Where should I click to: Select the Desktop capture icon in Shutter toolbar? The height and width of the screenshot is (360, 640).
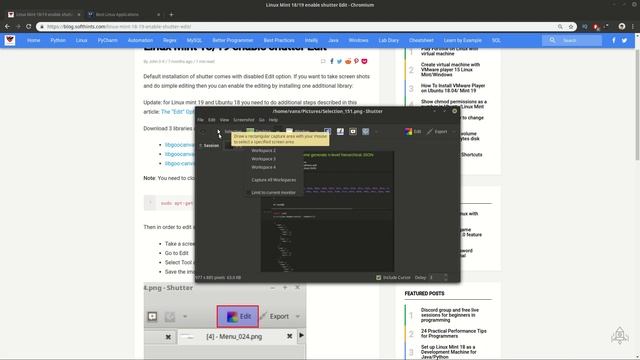250,131
